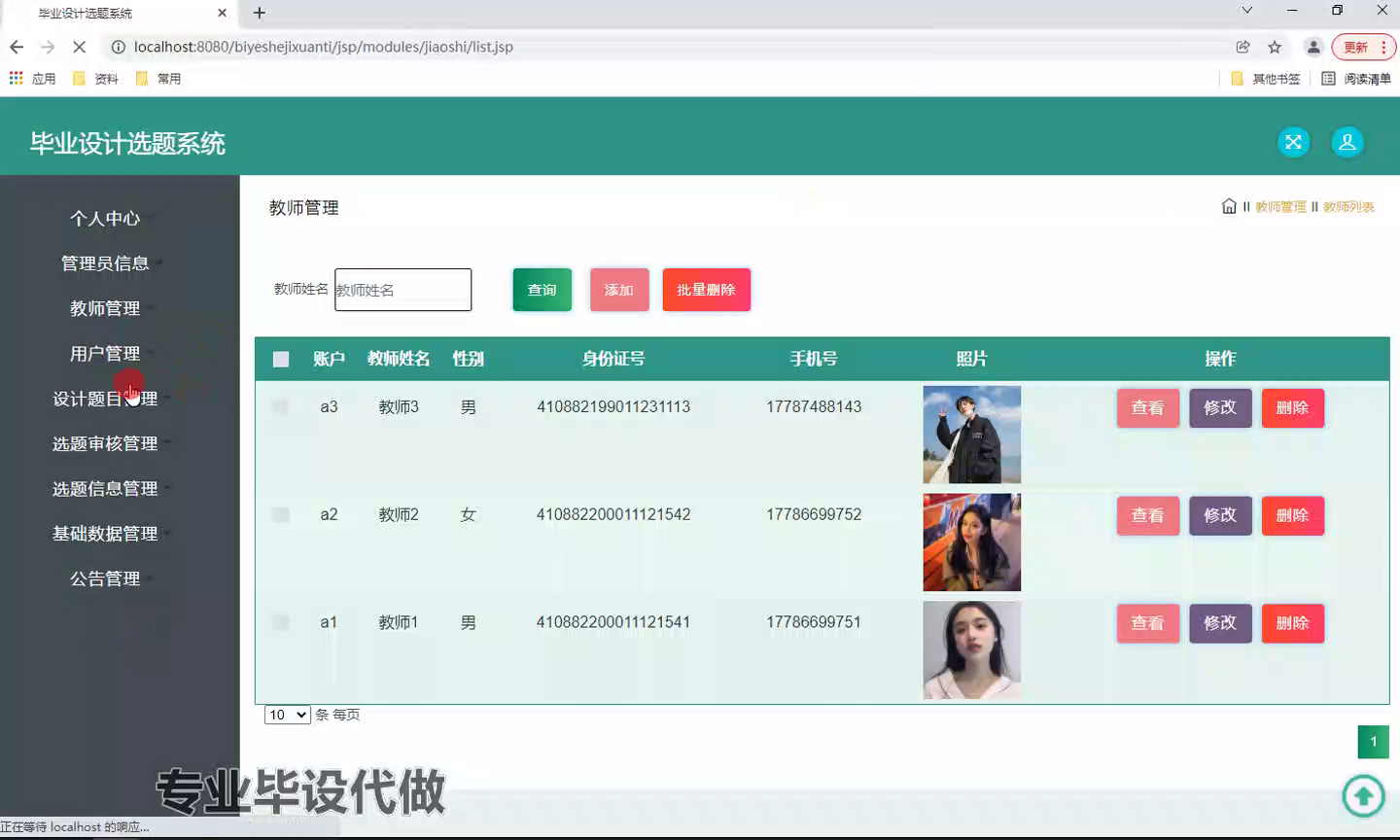Open the 阅读清单 reading list
This screenshot has width=1400, height=840.
1356,79
